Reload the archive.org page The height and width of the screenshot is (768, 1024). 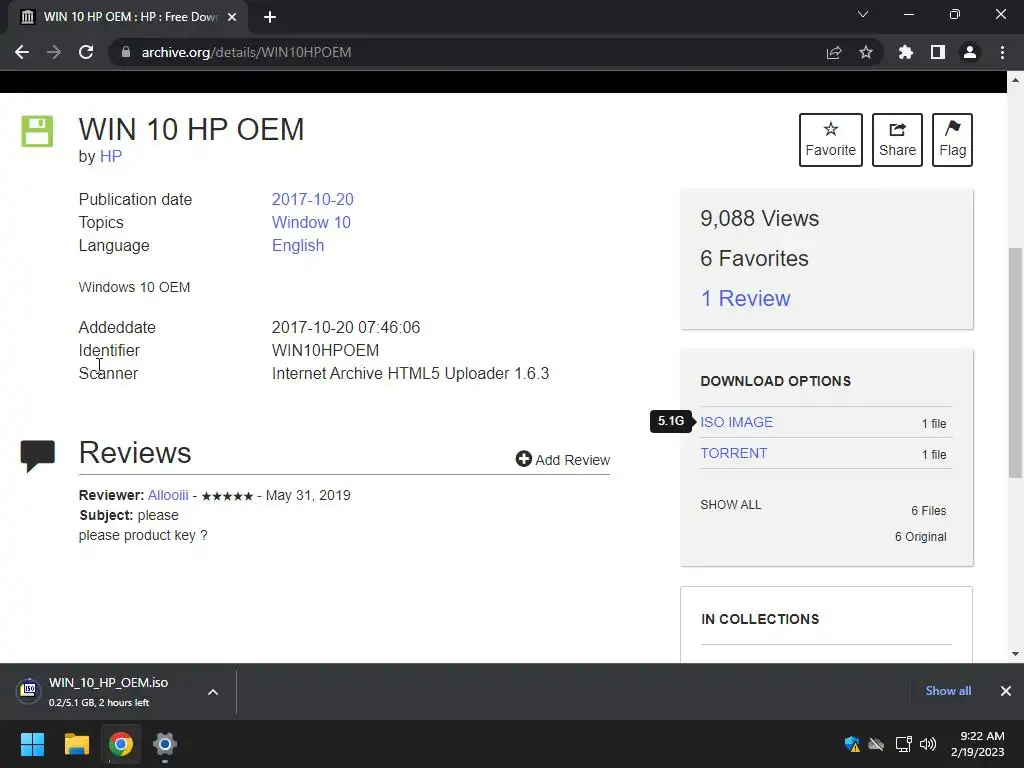pos(86,52)
